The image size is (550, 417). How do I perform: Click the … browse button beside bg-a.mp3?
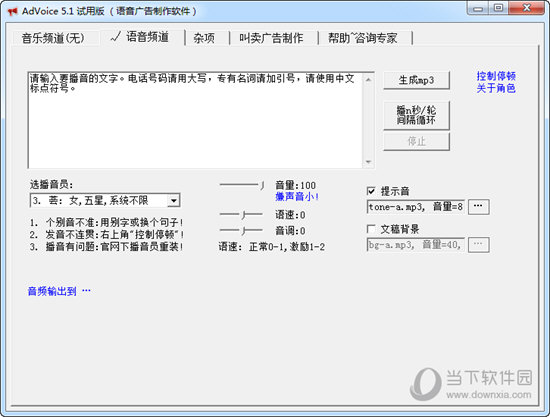point(478,245)
